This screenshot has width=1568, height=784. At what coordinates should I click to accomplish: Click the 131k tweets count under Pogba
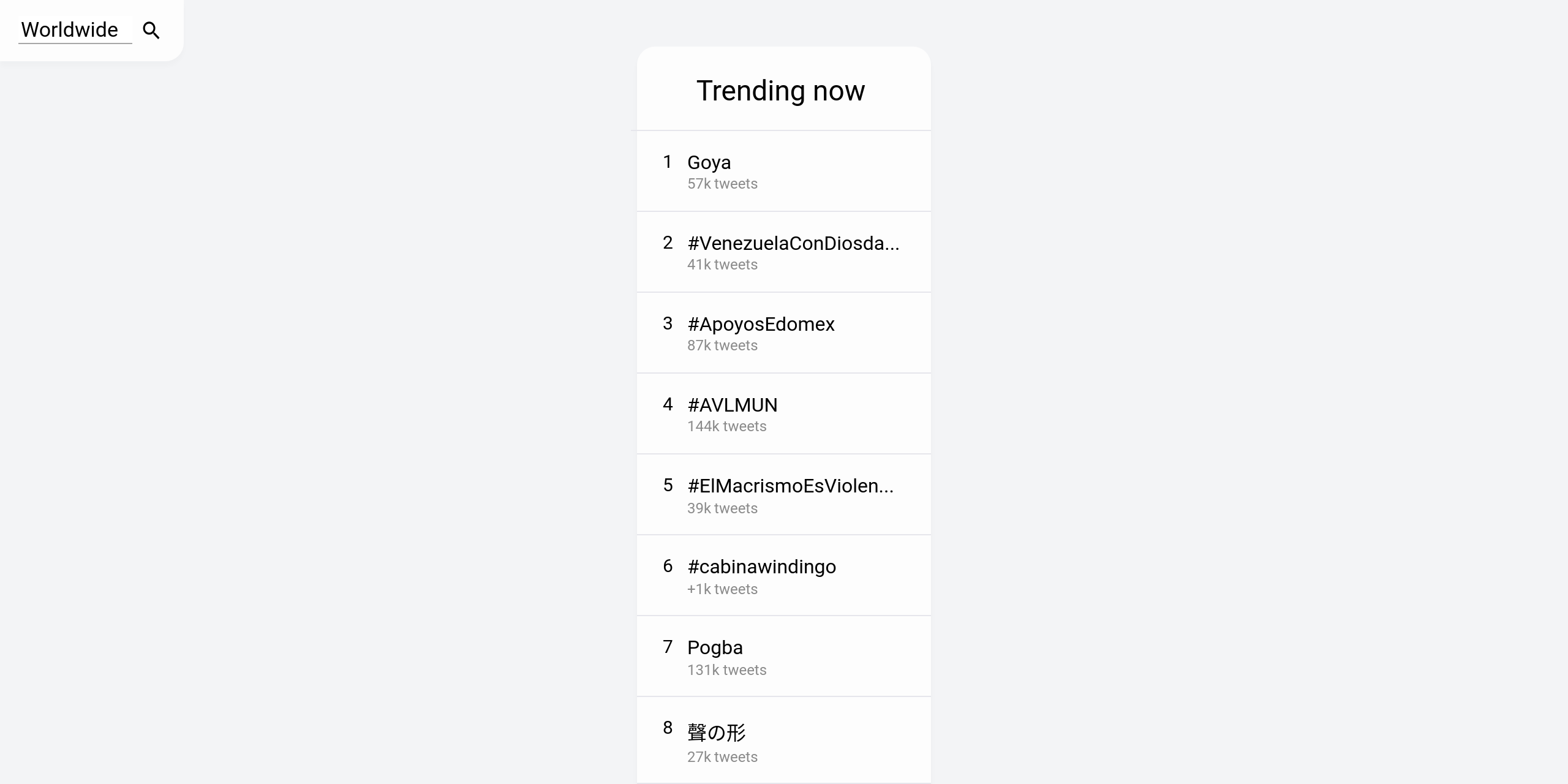[x=726, y=669]
